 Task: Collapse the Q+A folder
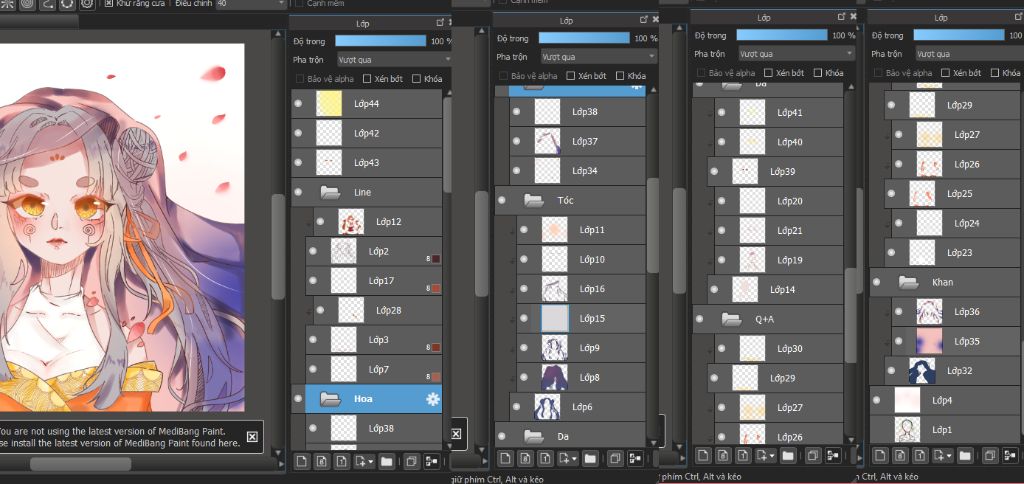[731, 319]
